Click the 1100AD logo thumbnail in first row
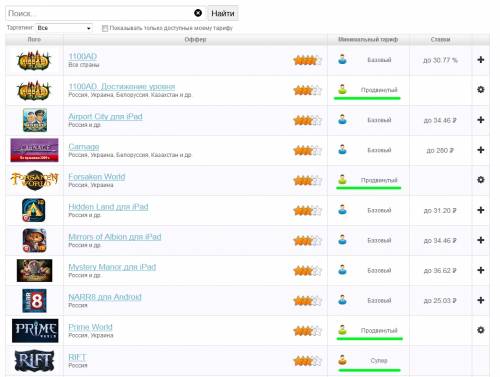Screen dimensions: 500x377 (x=34, y=60)
